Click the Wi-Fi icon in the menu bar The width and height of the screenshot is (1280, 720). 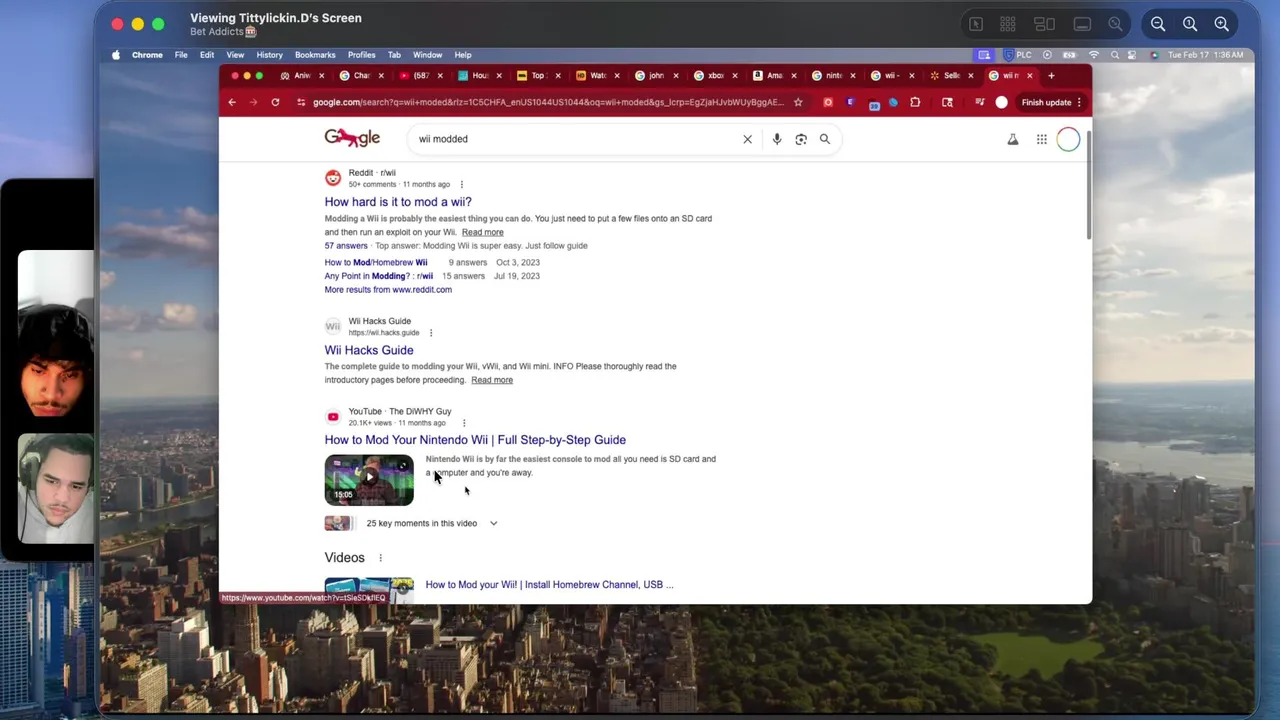click(1094, 55)
